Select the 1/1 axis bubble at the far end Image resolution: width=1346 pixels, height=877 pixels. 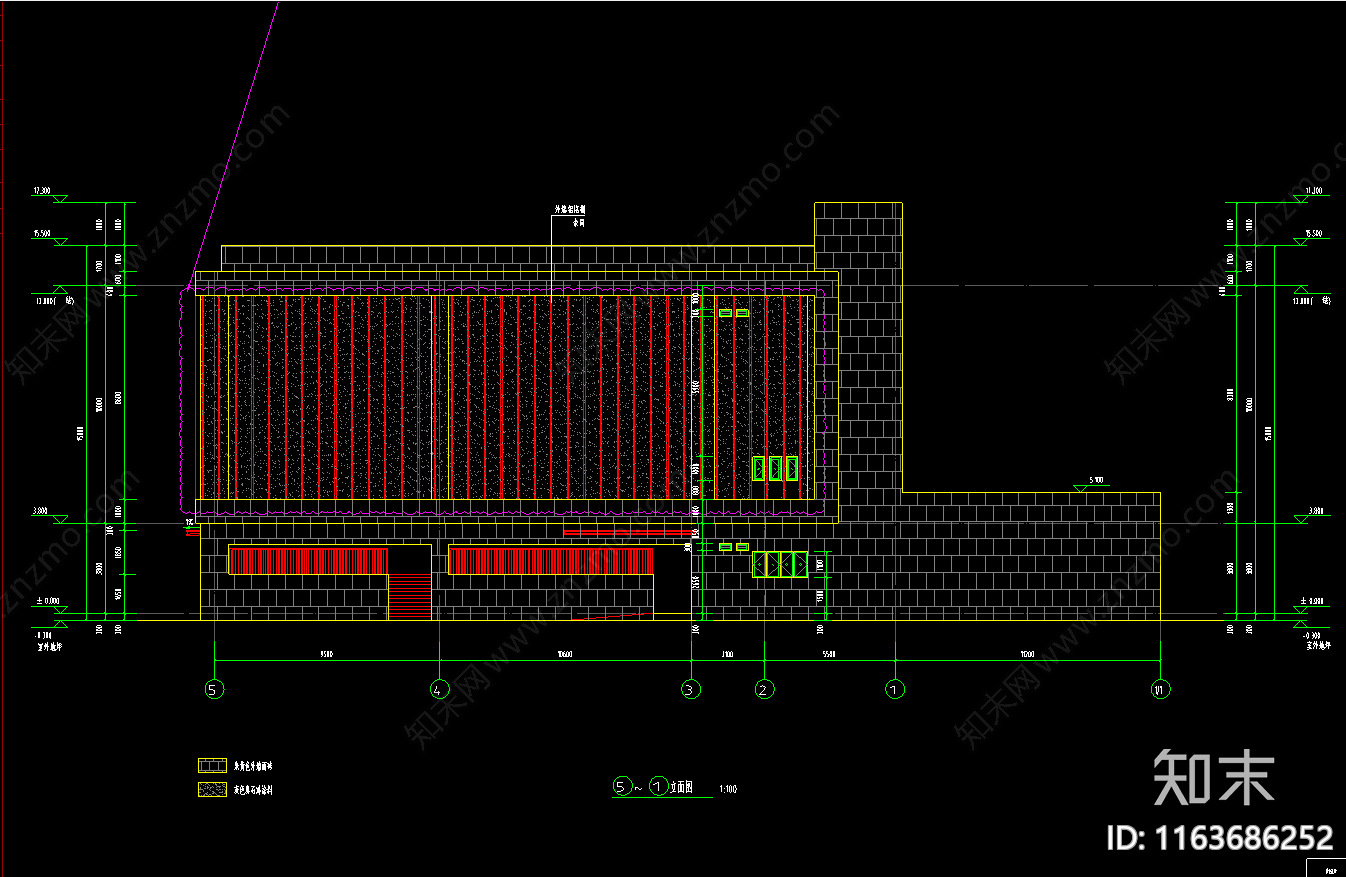point(1160,689)
